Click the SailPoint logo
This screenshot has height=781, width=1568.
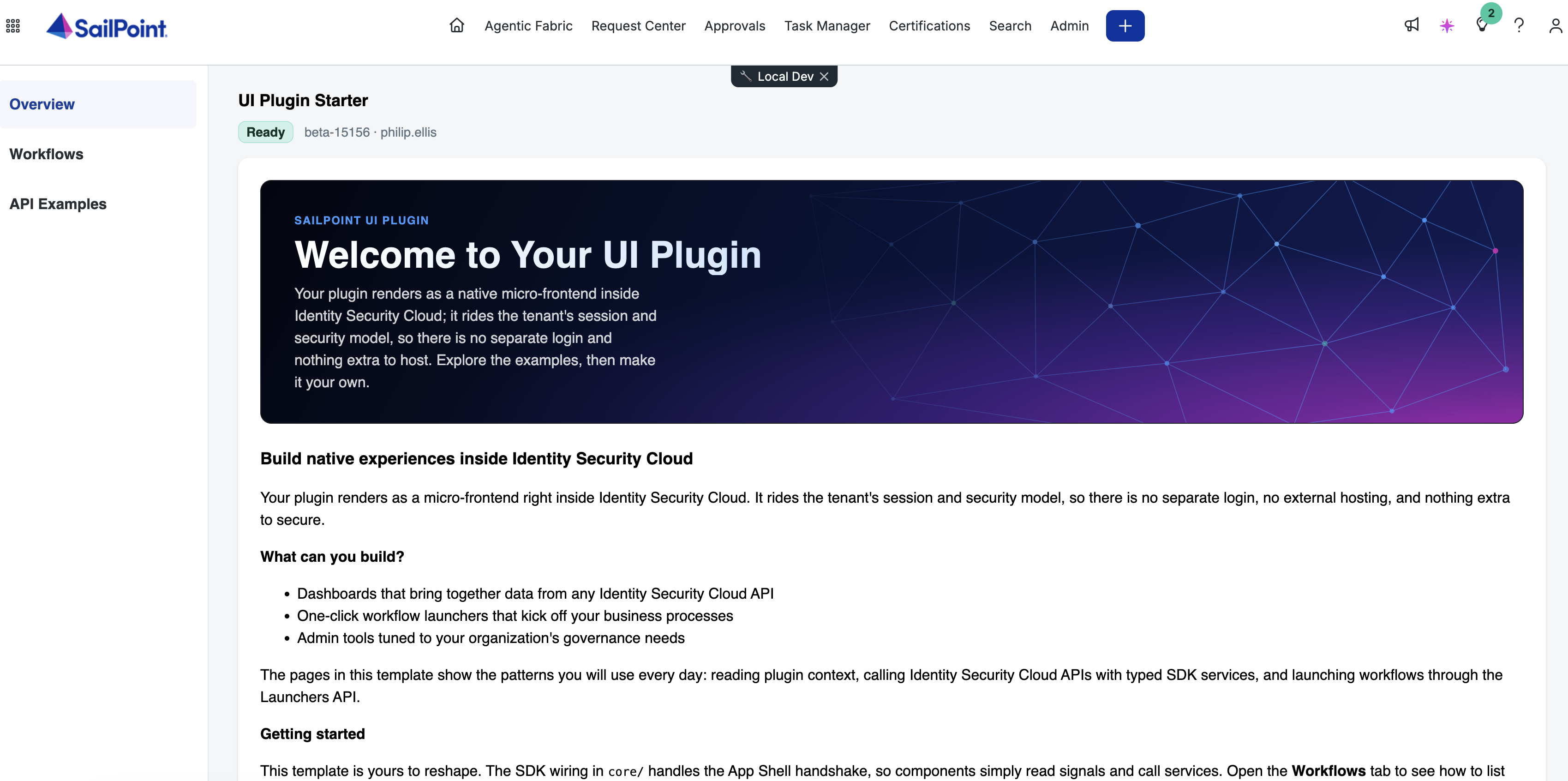[107, 26]
